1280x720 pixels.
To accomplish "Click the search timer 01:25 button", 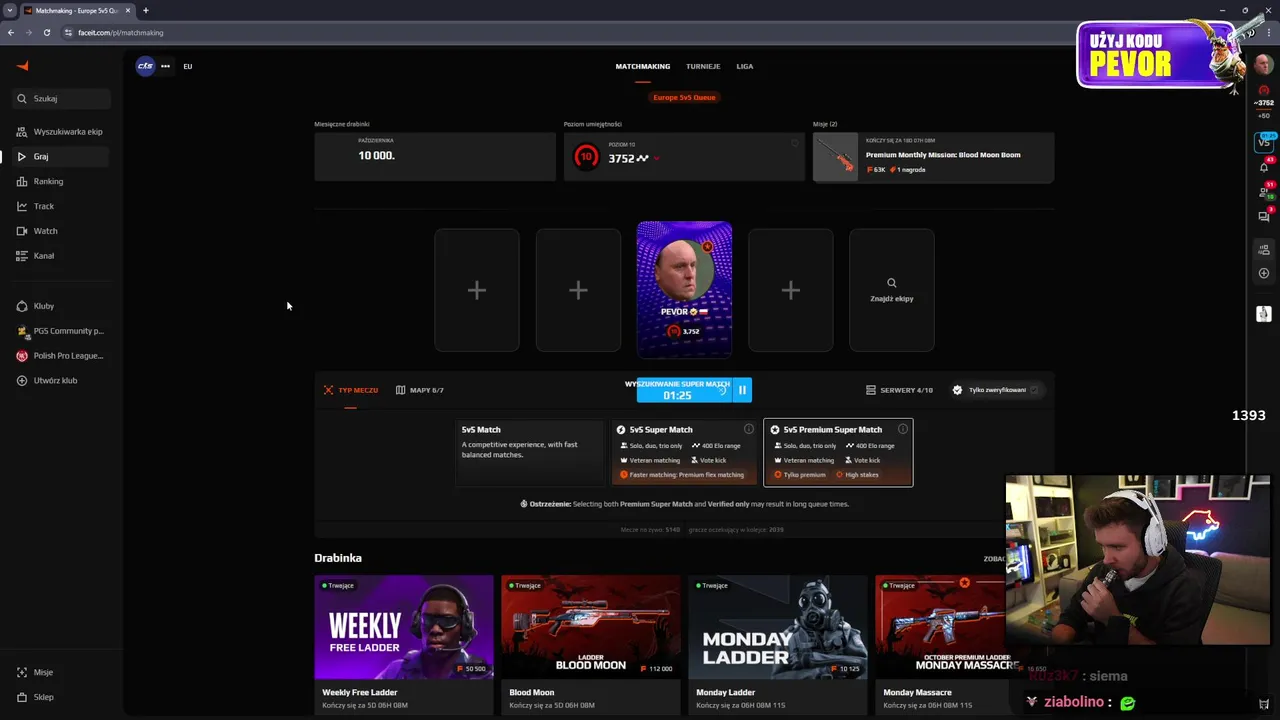I will pos(684,390).
